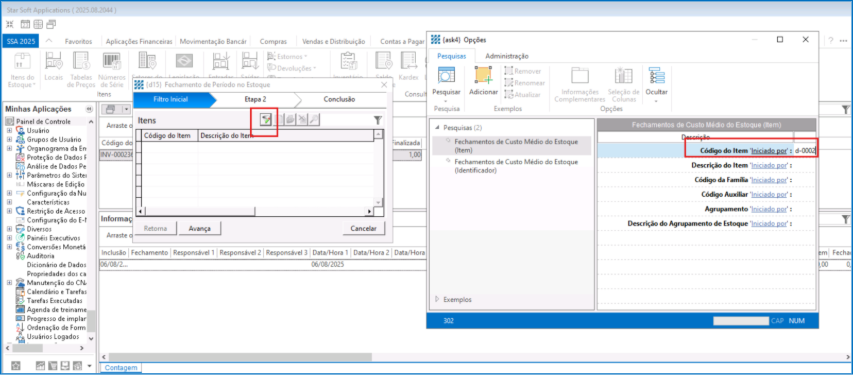Click right arrow of Itens horizontal scrollbar
853x375 pixels.
(x=370, y=211)
